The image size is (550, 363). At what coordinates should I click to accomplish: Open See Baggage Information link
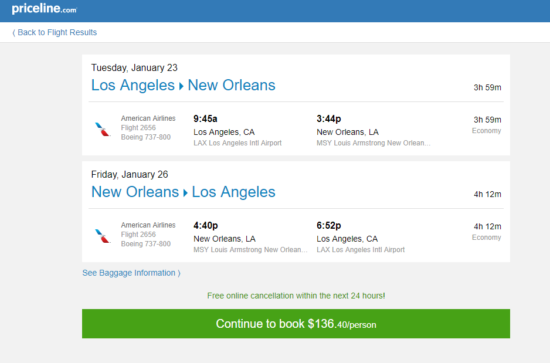[x=131, y=273]
